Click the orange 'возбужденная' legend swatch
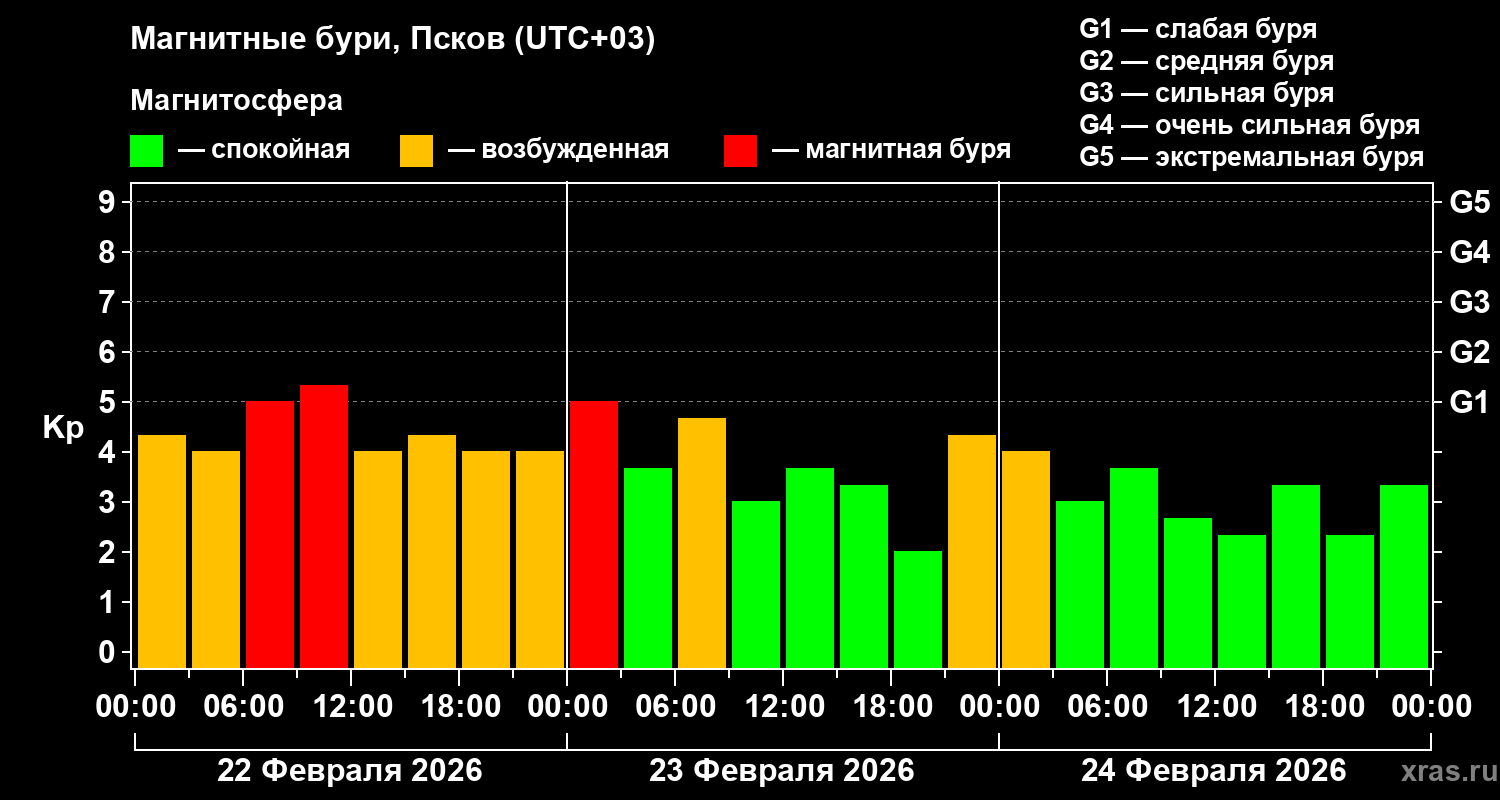 click(416, 151)
